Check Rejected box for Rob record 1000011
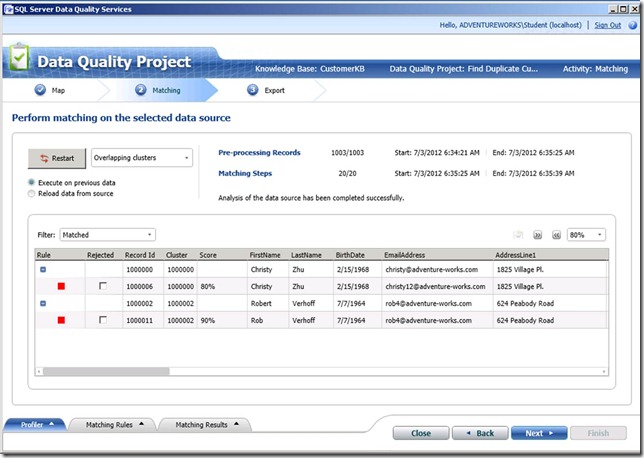Viewport: 644px width, 458px height. coord(101,320)
